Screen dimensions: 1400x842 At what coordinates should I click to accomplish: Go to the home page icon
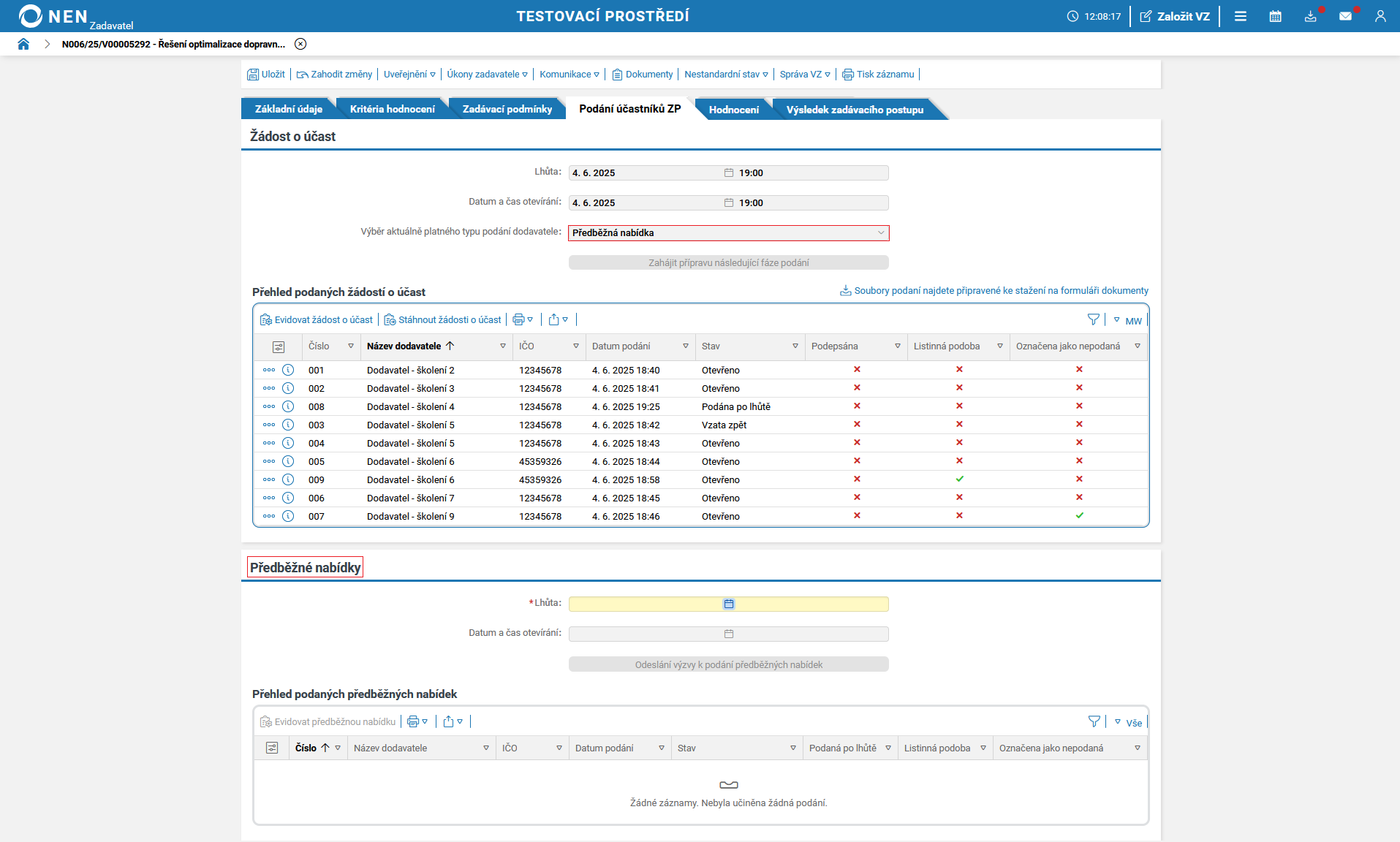pyautogui.click(x=23, y=44)
